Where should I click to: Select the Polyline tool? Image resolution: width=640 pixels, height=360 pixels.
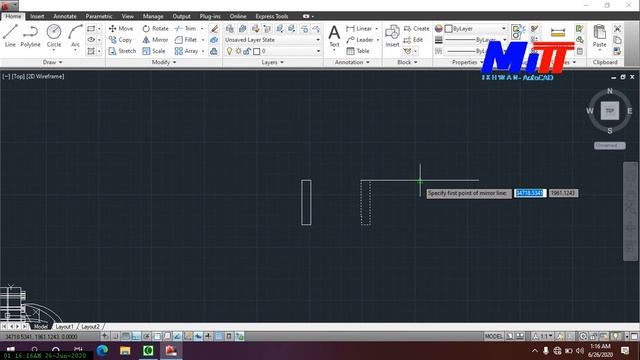30,36
